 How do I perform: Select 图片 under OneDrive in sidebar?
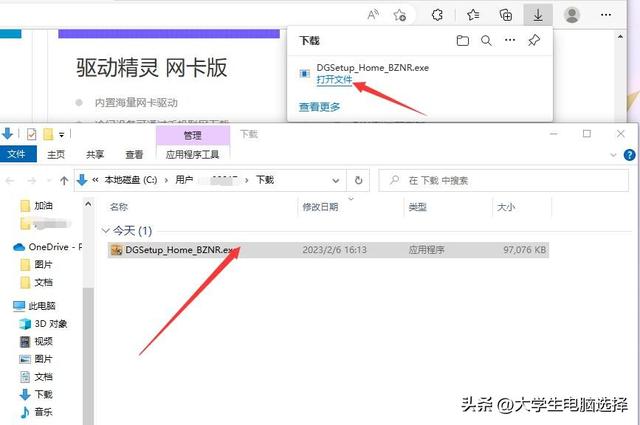[x=37, y=265]
